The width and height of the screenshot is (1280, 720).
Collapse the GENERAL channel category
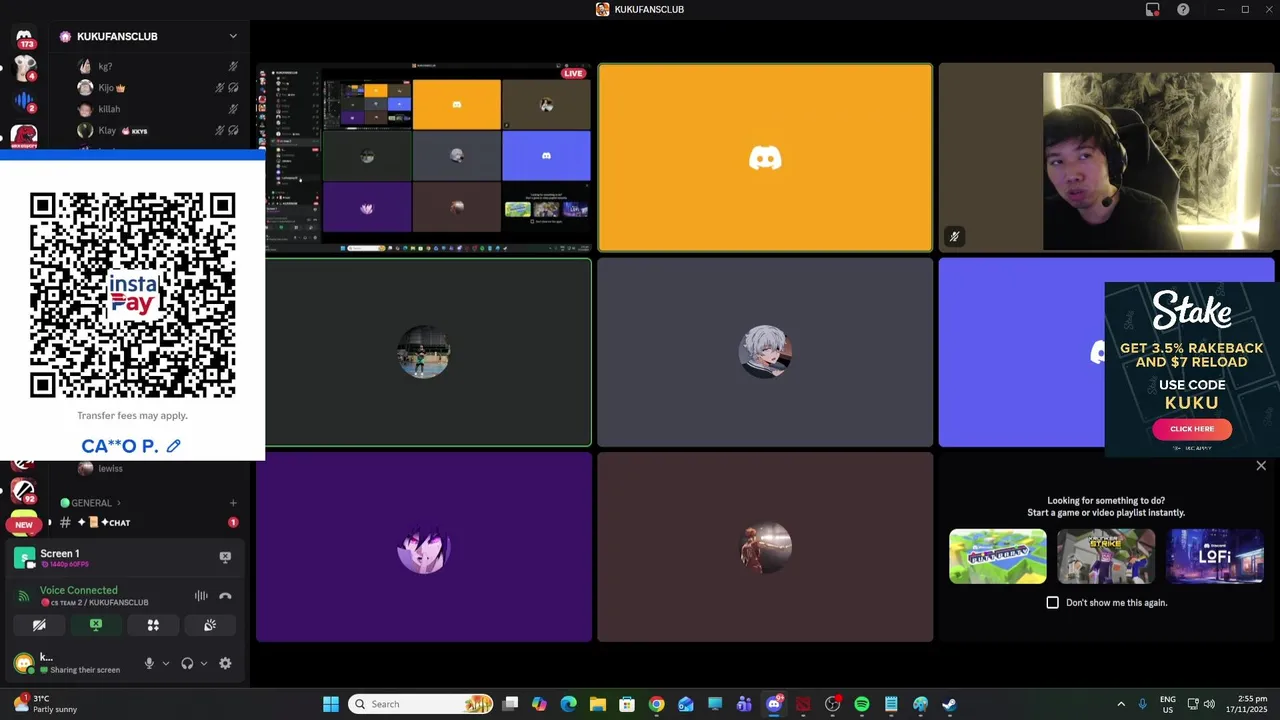(90, 503)
